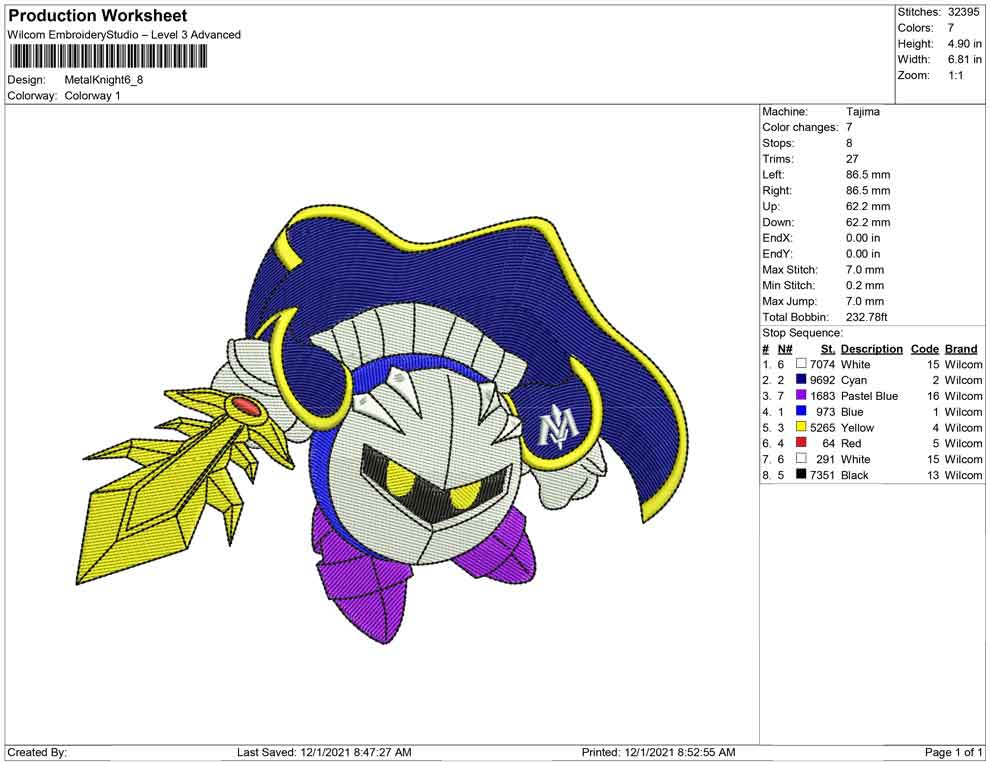Select stitch count '7351' in Black row

(822, 475)
